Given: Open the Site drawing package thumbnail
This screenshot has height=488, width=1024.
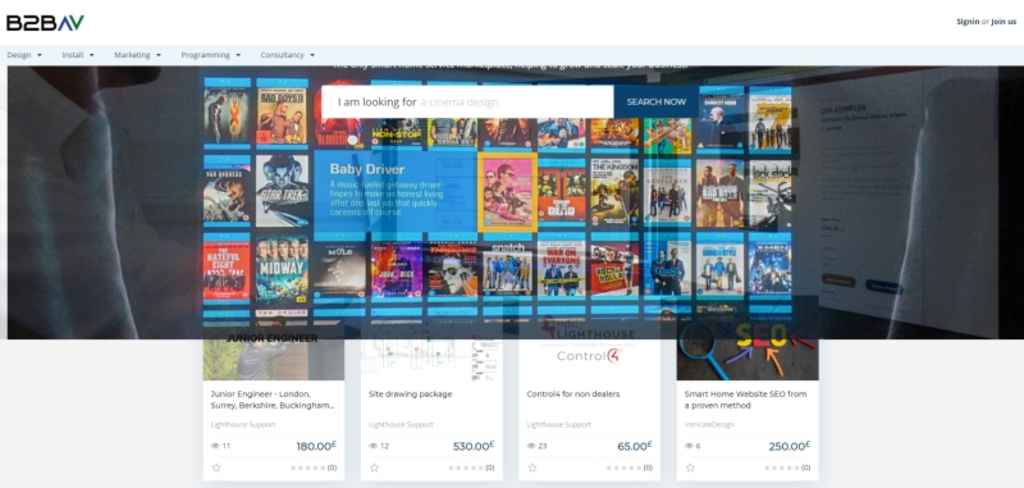Looking at the screenshot, I should (x=432, y=353).
